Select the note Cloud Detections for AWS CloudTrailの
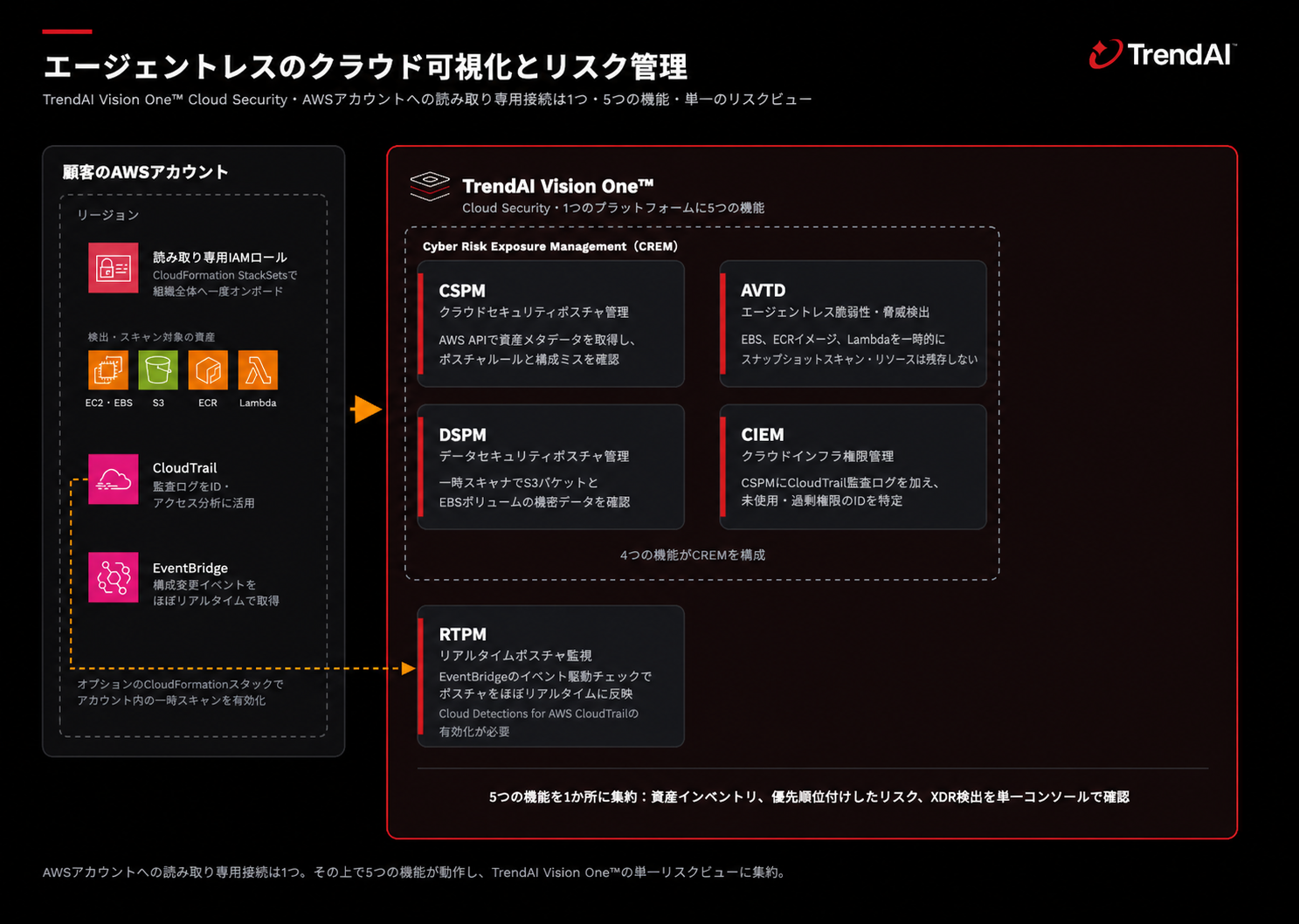Image resolution: width=1299 pixels, height=924 pixels. coord(539,714)
